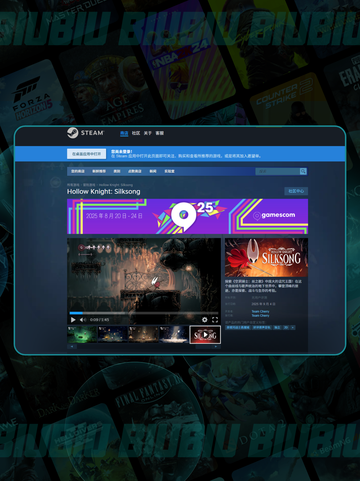
Task: Play the Silksong trailer video
Action: tap(73, 320)
